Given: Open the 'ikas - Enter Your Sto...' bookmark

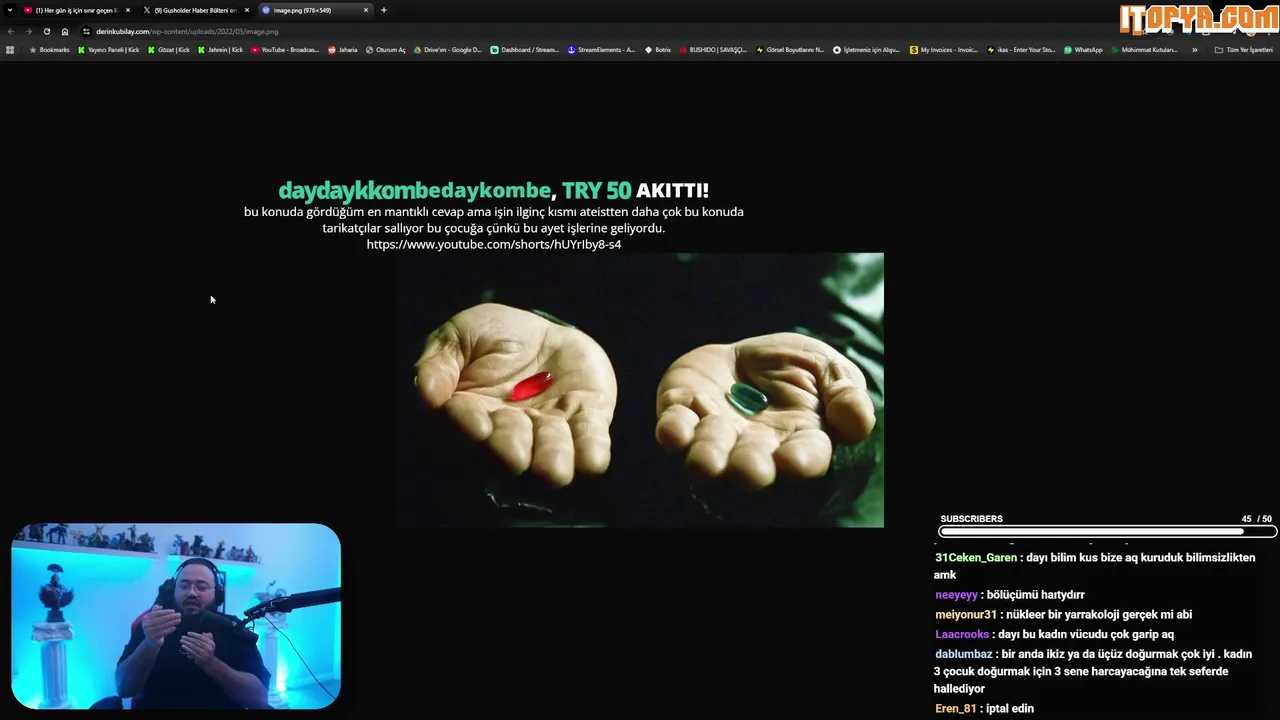Looking at the screenshot, I should point(1021,49).
